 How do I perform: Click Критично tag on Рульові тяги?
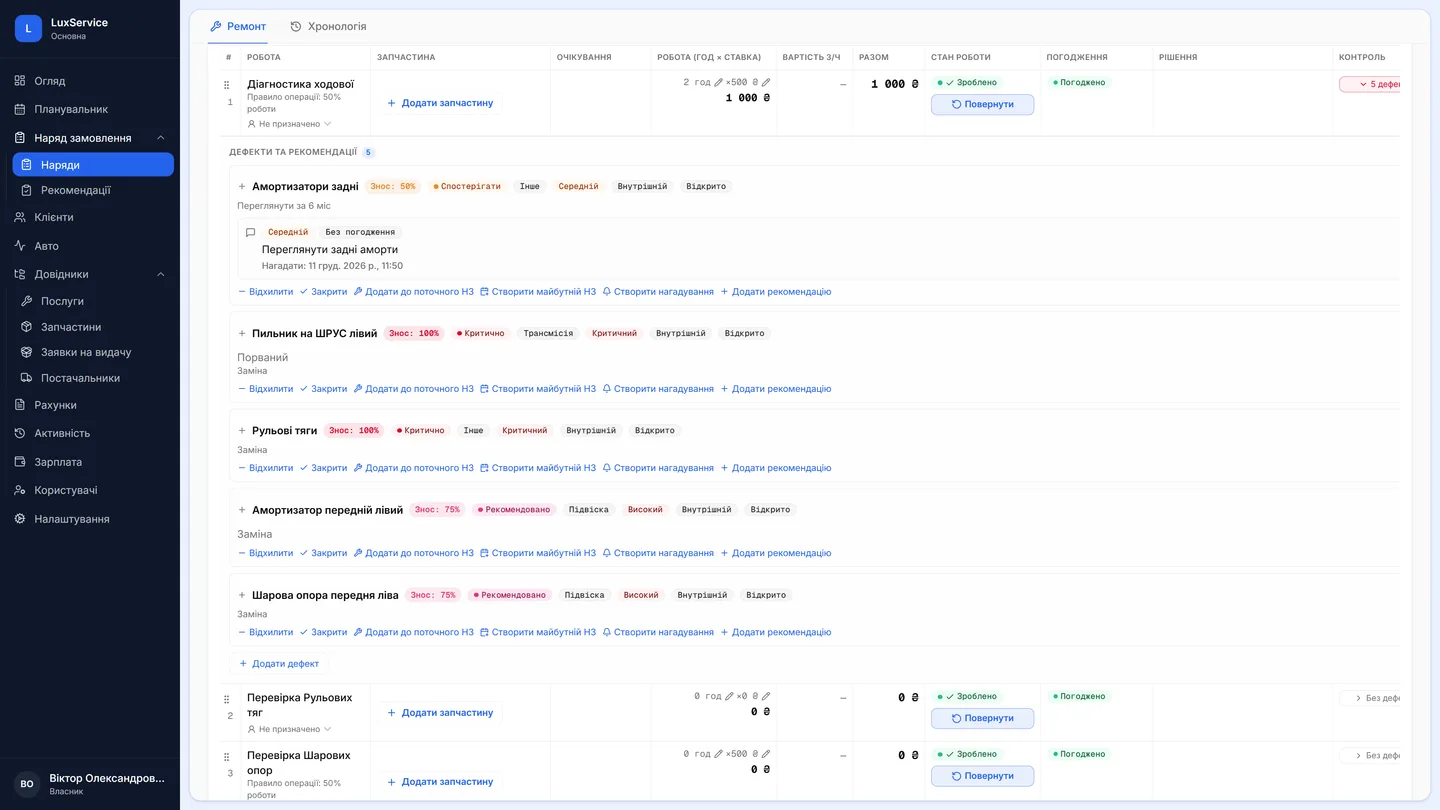421,431
